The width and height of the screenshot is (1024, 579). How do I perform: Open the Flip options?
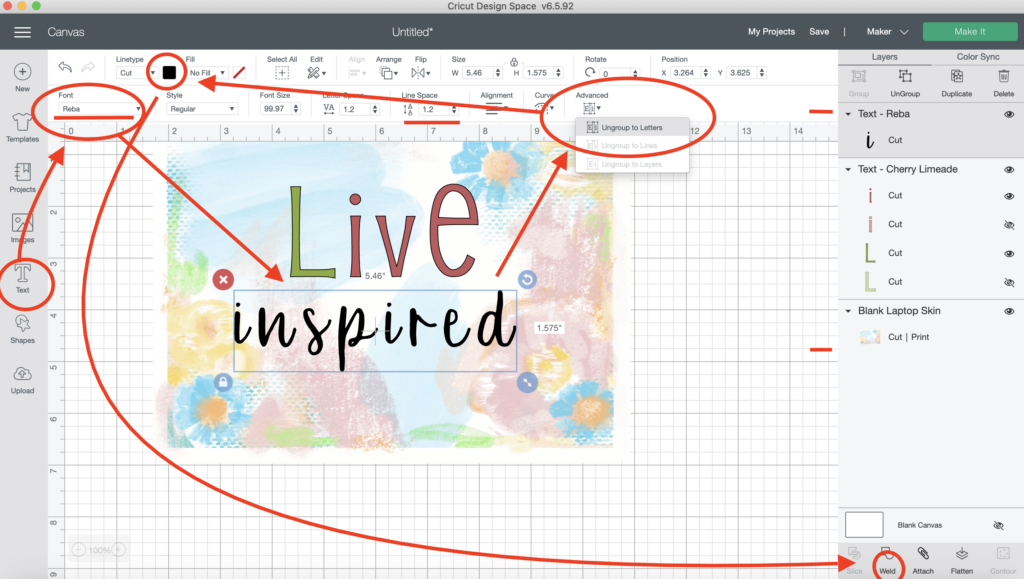pos(420,72)
